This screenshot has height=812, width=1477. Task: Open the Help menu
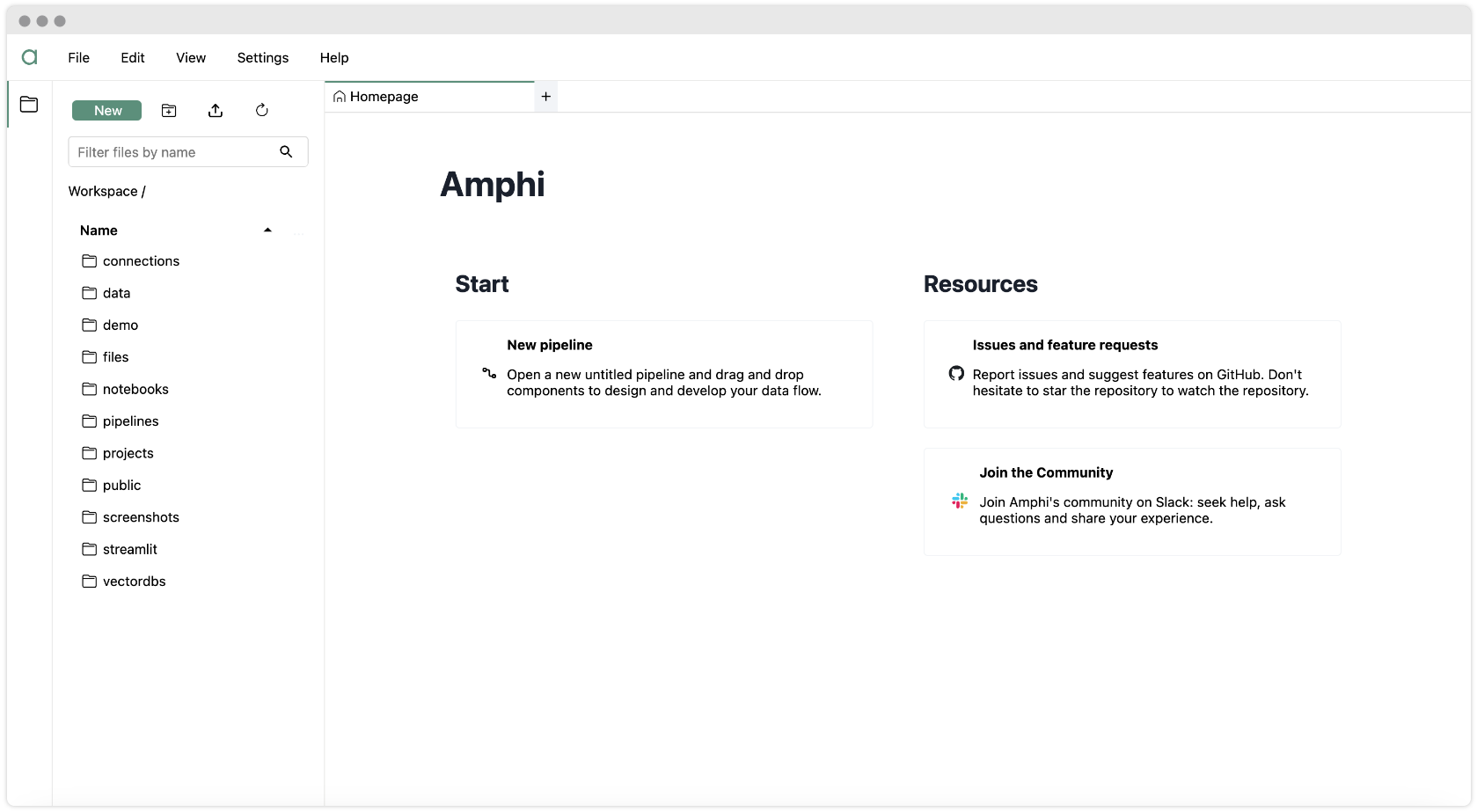[x=334, y=57]
